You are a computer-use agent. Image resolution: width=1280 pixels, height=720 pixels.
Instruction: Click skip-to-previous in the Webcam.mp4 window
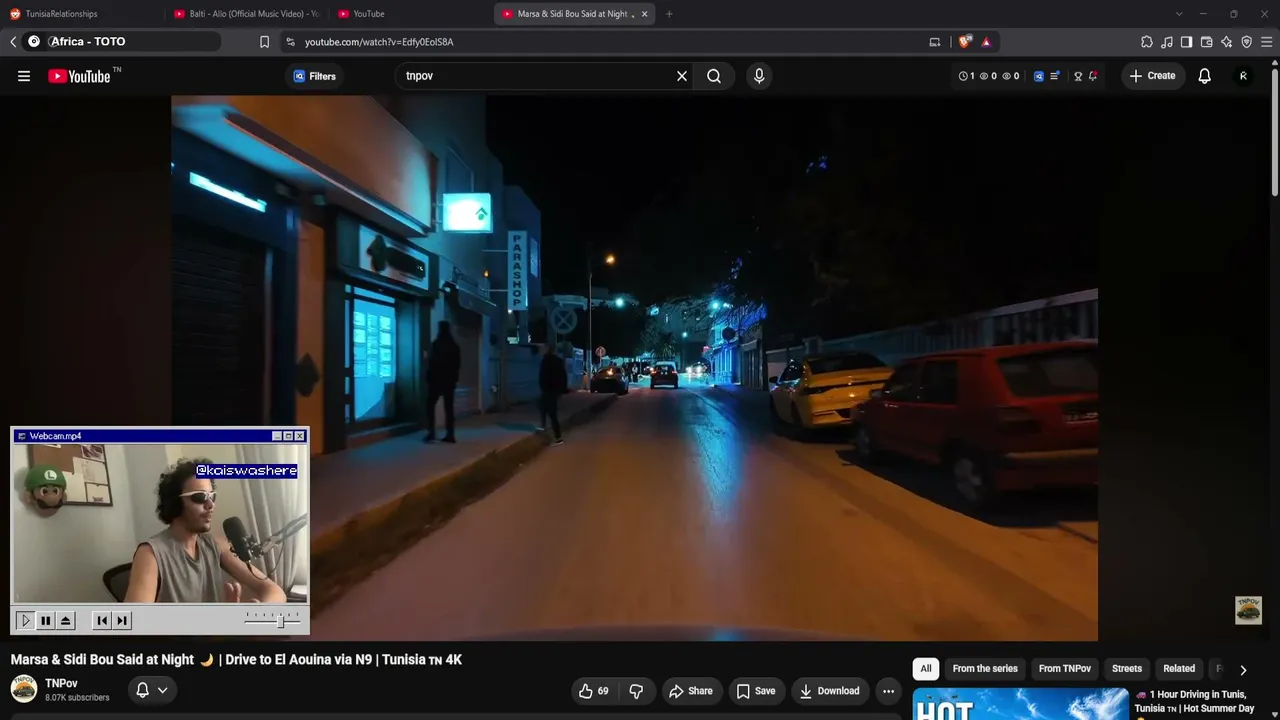[102, 621]
